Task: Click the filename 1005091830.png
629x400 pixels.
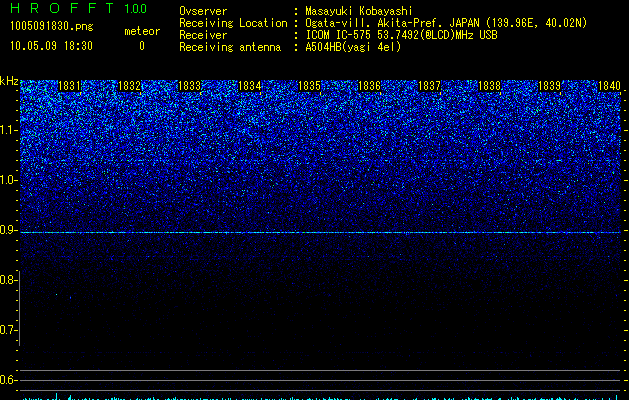Action: (52, 26)
